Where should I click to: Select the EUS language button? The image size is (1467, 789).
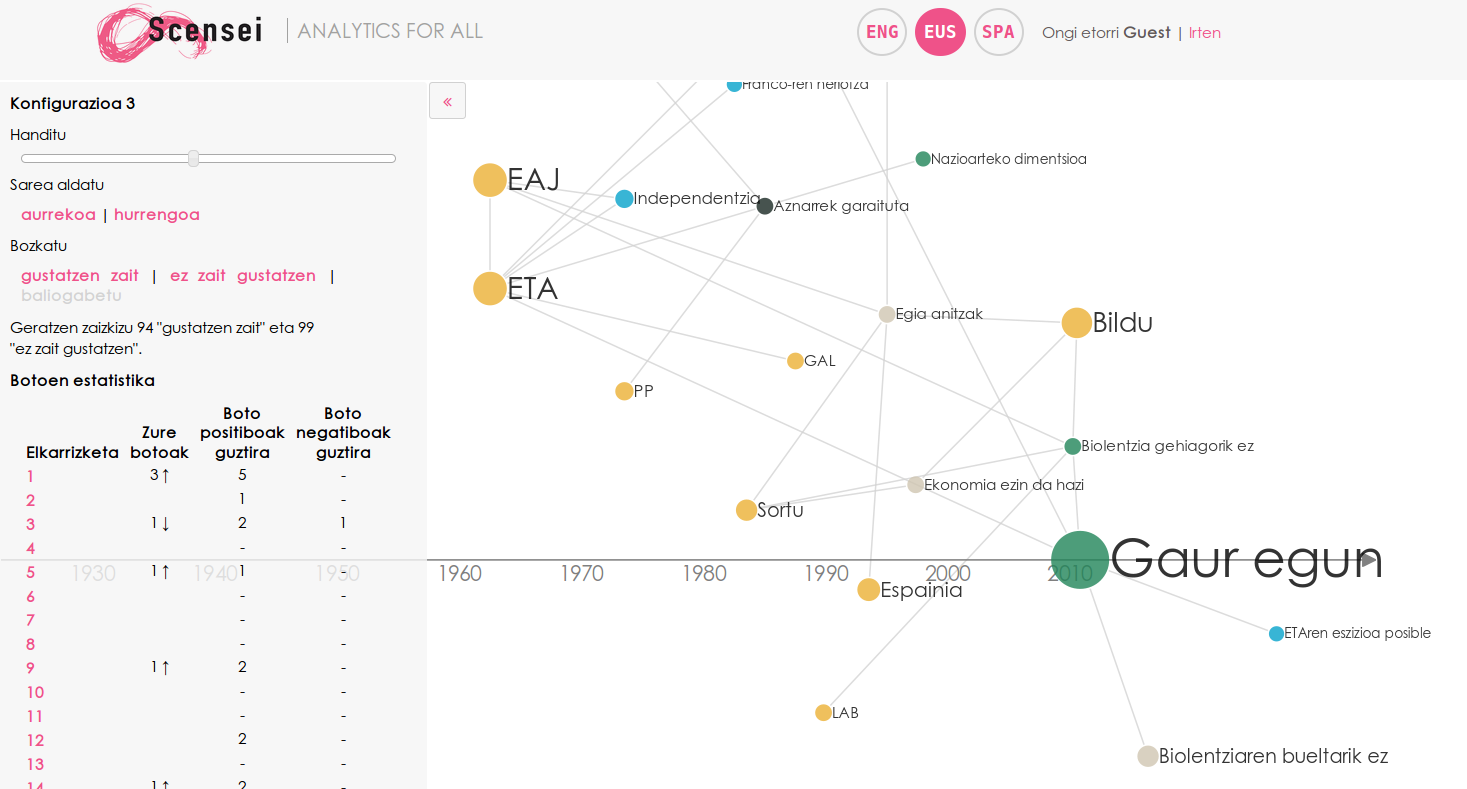point(940,32)
